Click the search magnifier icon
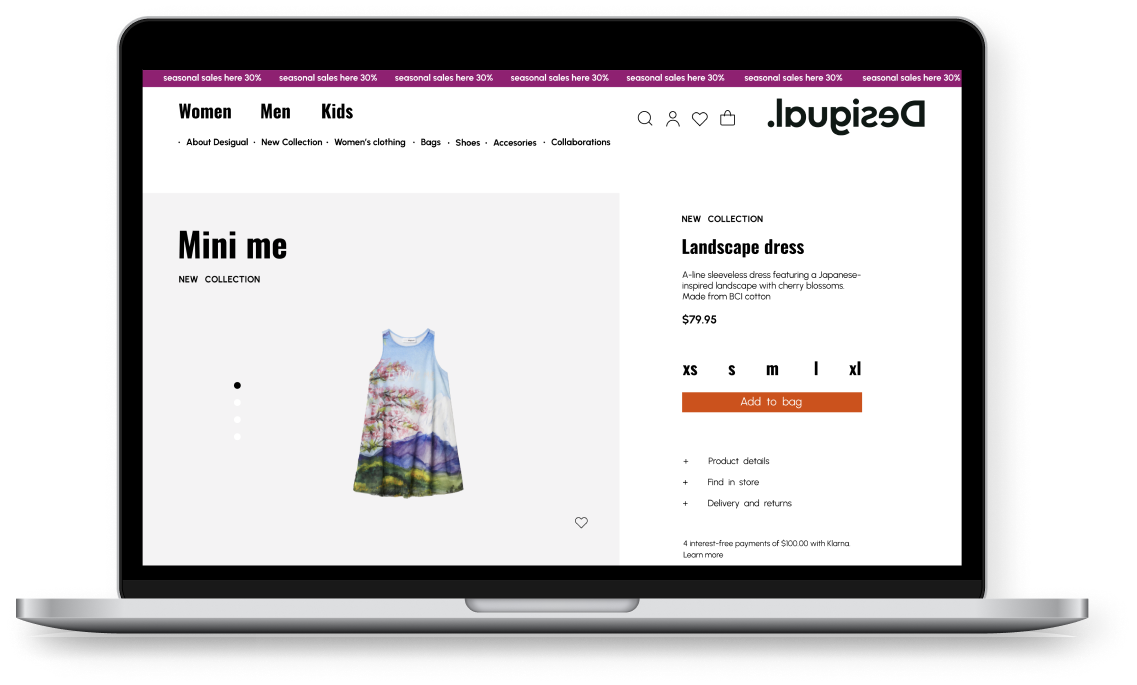This screenshot has height=685, width=1137. pyautogui.click(x=645, y=119)
